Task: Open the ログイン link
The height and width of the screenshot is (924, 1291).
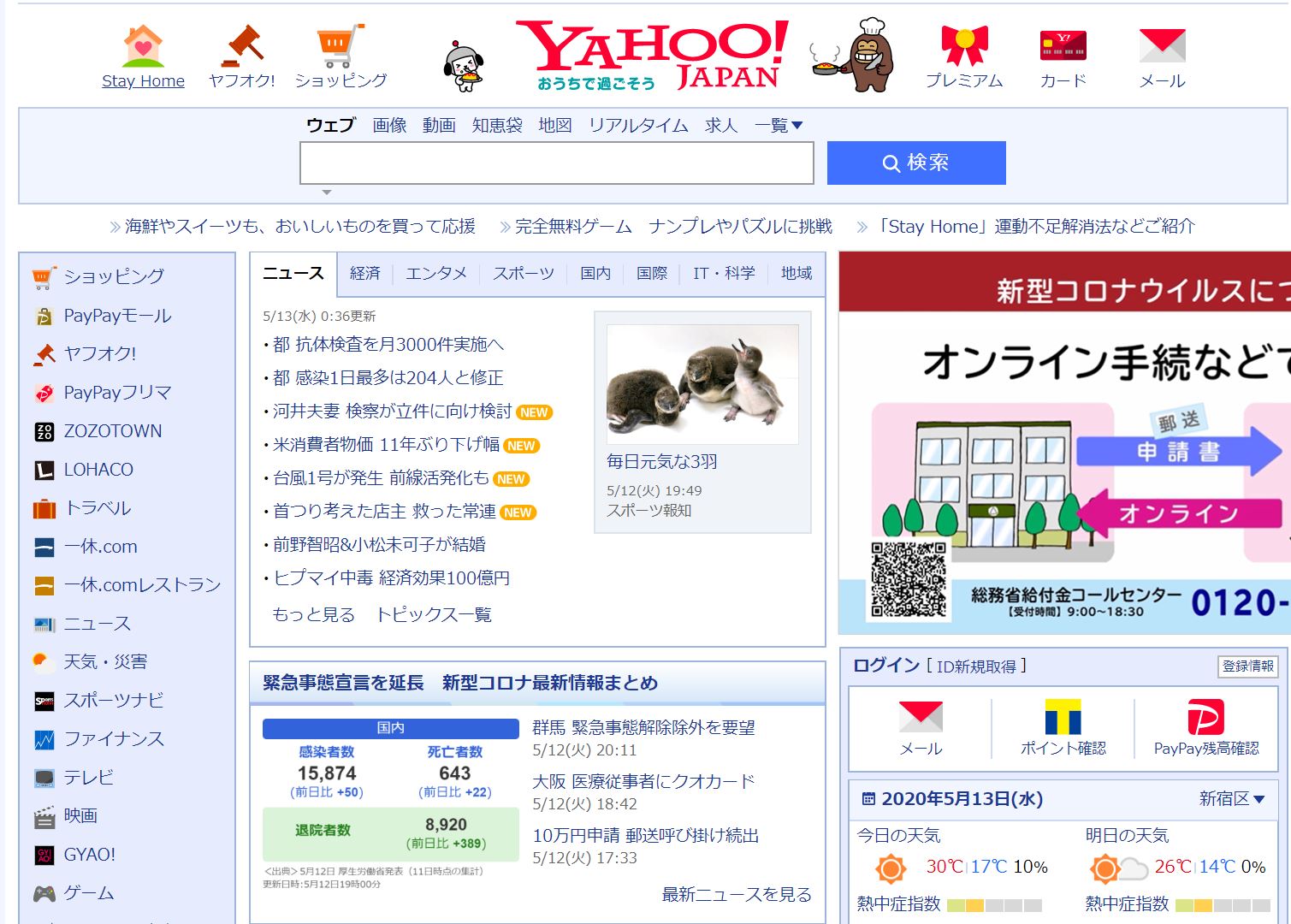Action: tap(886, 666)
